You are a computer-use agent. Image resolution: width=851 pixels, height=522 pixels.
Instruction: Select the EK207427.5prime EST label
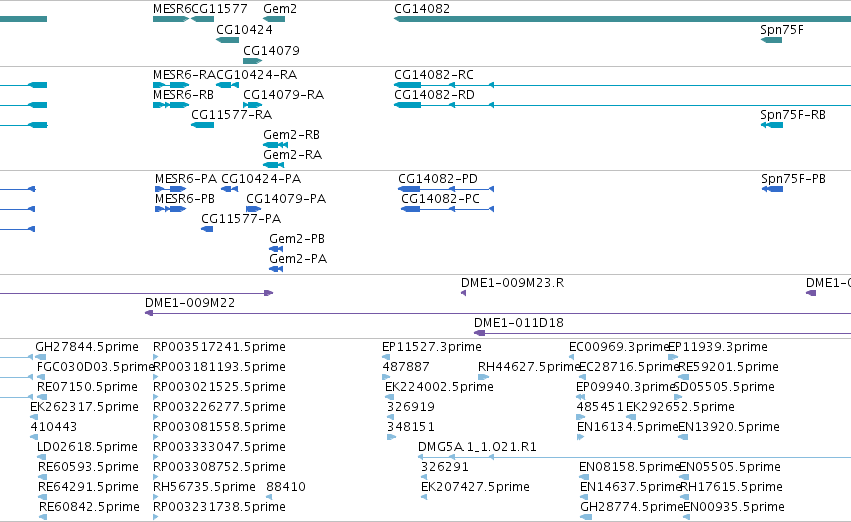coord(475,487)
